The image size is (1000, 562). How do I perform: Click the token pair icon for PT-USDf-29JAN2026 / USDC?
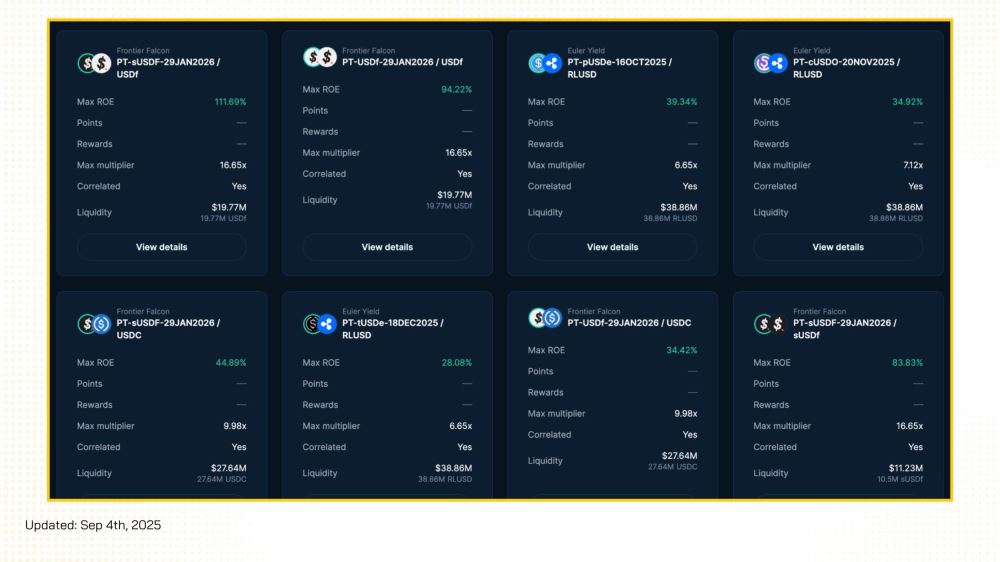coord(545,318)
